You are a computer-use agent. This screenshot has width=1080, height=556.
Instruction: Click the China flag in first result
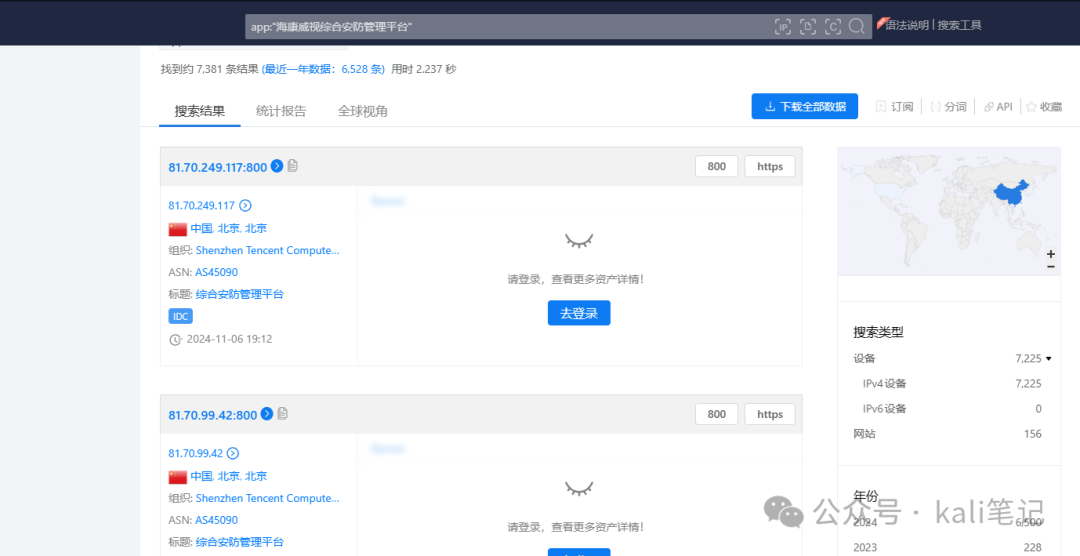coord(178,229)
